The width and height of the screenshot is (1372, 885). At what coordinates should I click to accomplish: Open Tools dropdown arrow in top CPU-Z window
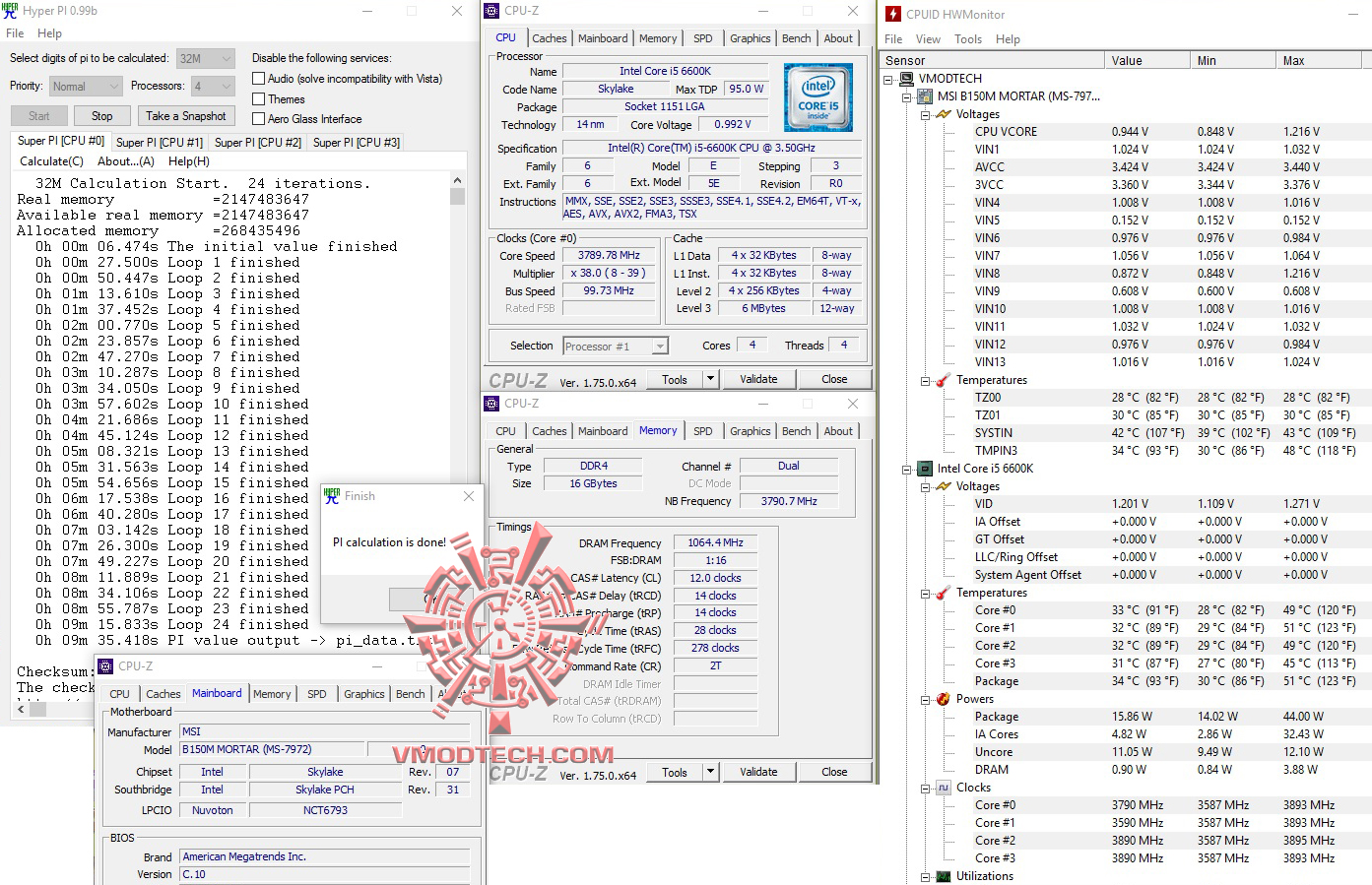709,379
